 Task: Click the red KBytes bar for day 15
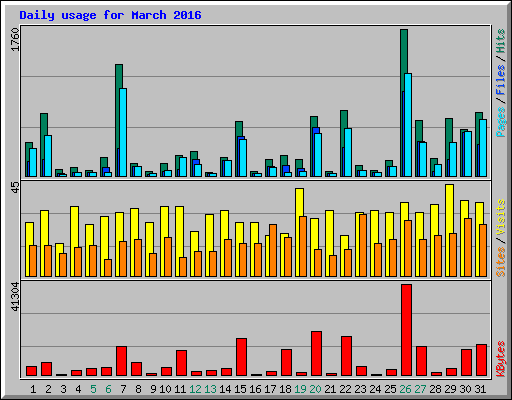pos(241,357)
